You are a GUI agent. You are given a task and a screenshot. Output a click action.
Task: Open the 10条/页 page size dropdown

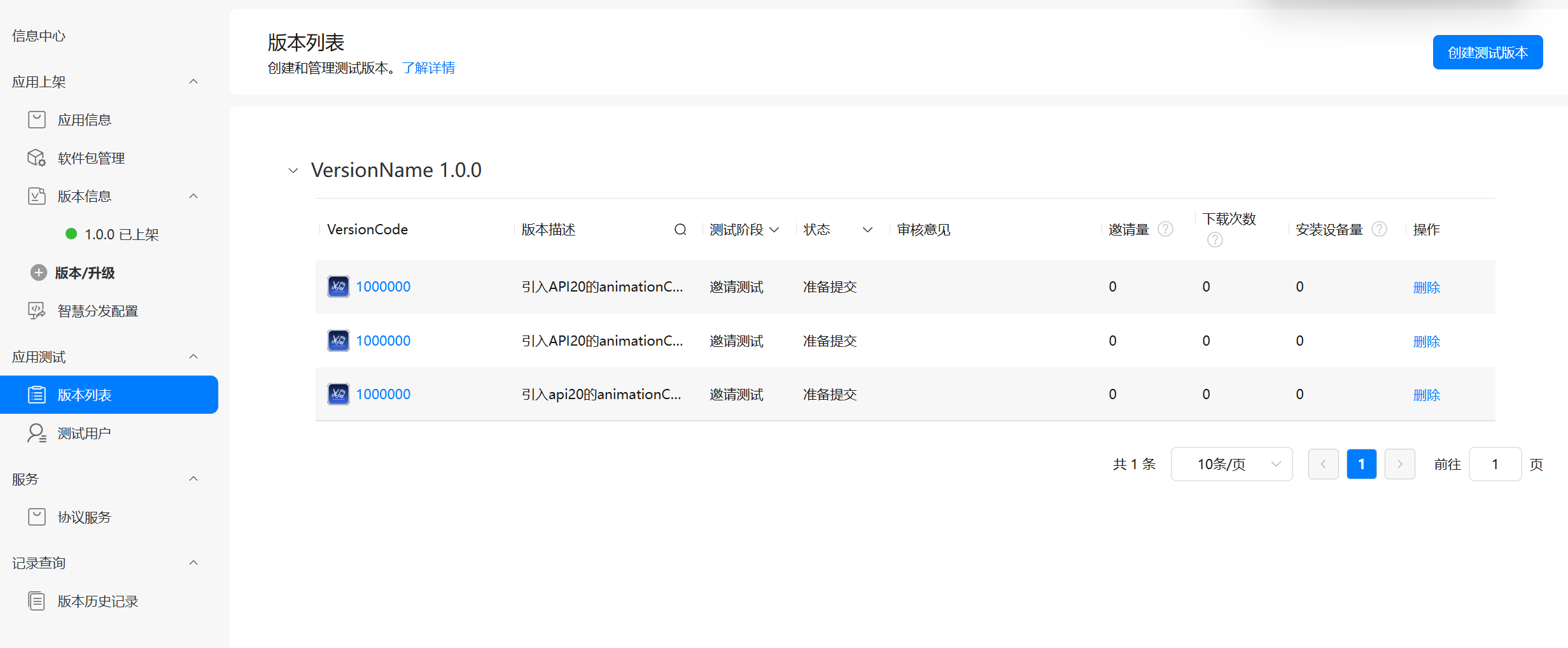pyautogui.click(x=1231, y=464)
